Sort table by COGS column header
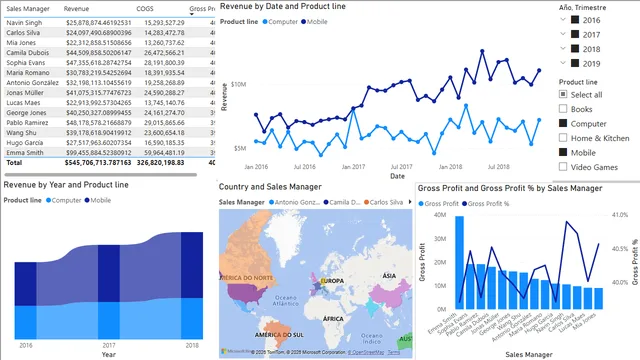 pos(145,9)
